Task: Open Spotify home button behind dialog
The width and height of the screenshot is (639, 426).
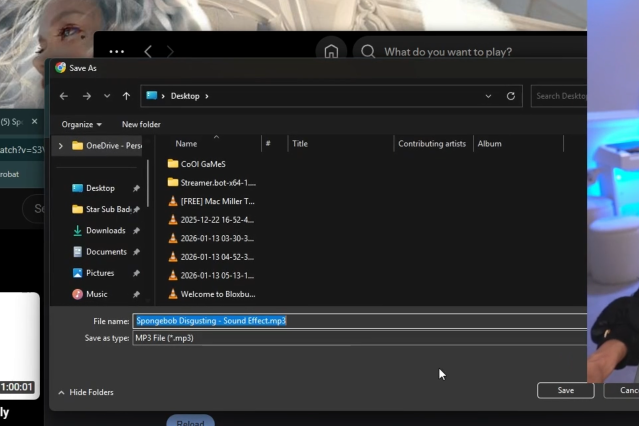Action: [331, 51]
